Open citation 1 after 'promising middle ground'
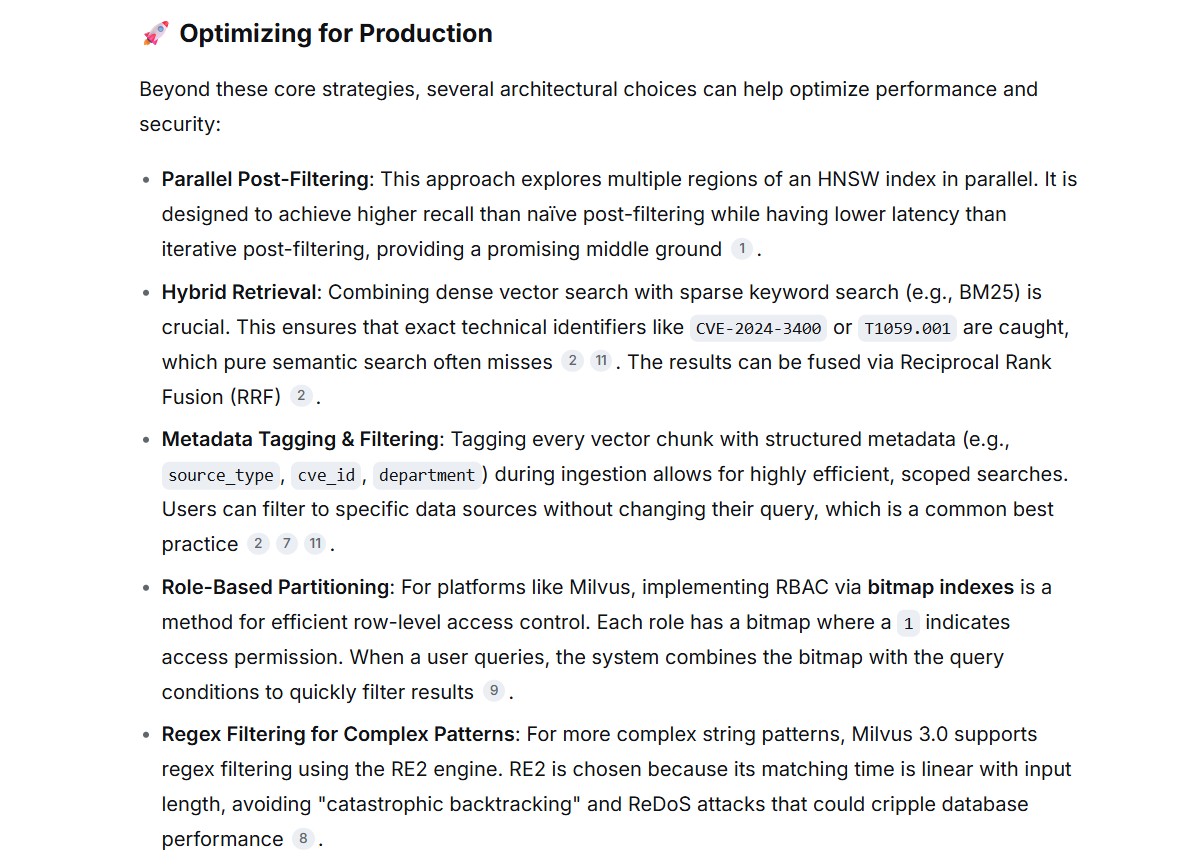 (742, 248)
